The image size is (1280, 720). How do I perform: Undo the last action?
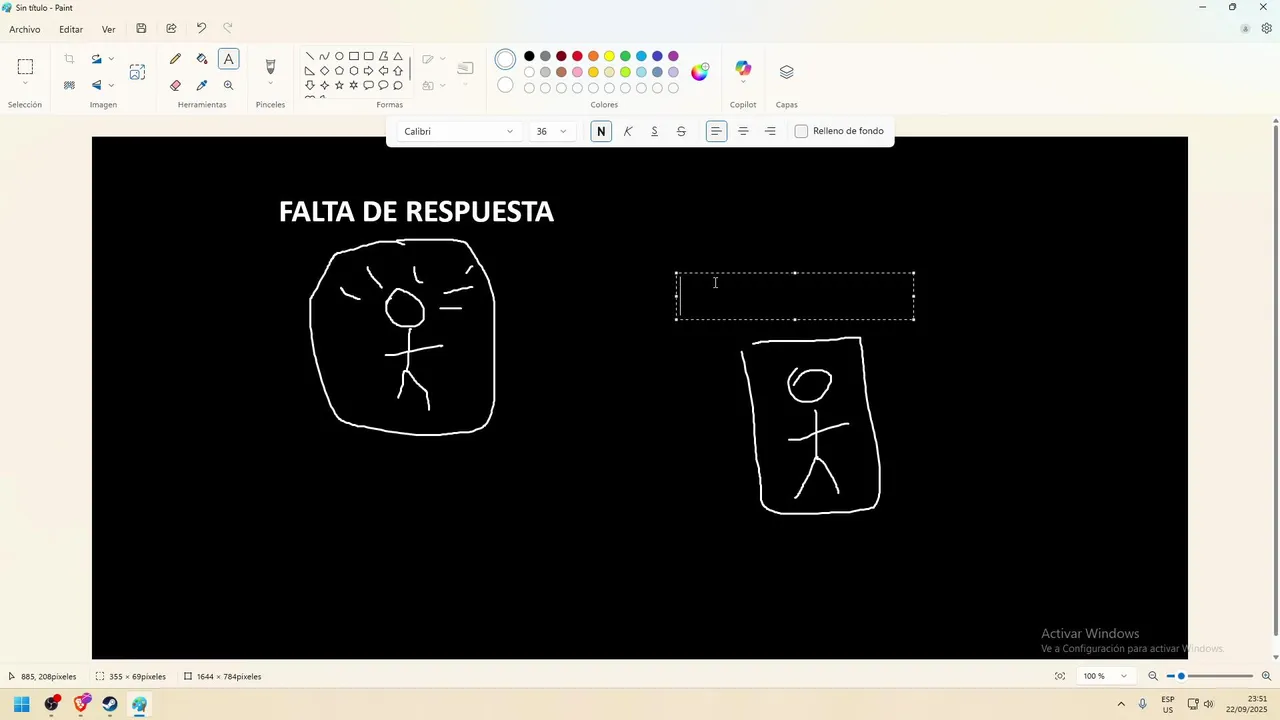pos(201,29)
